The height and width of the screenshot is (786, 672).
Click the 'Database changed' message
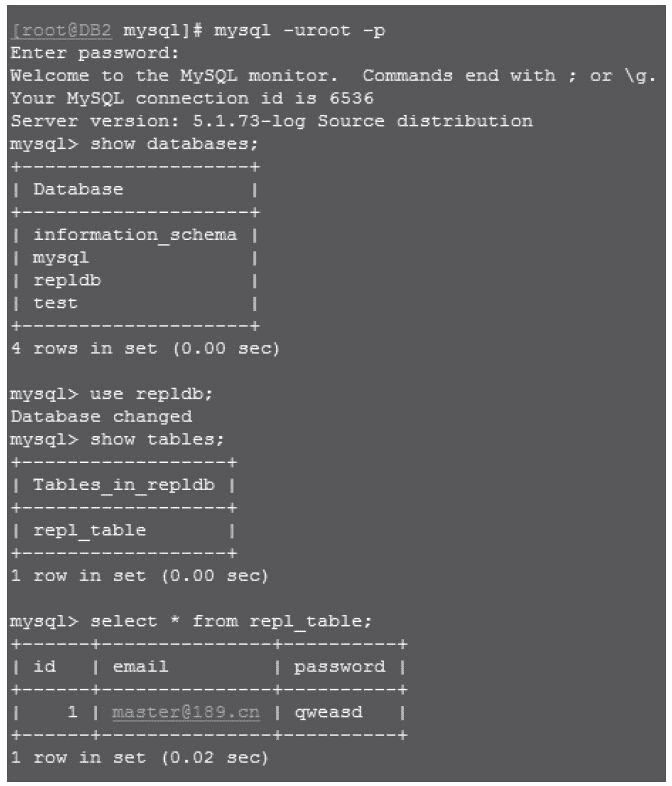[101, 416]
